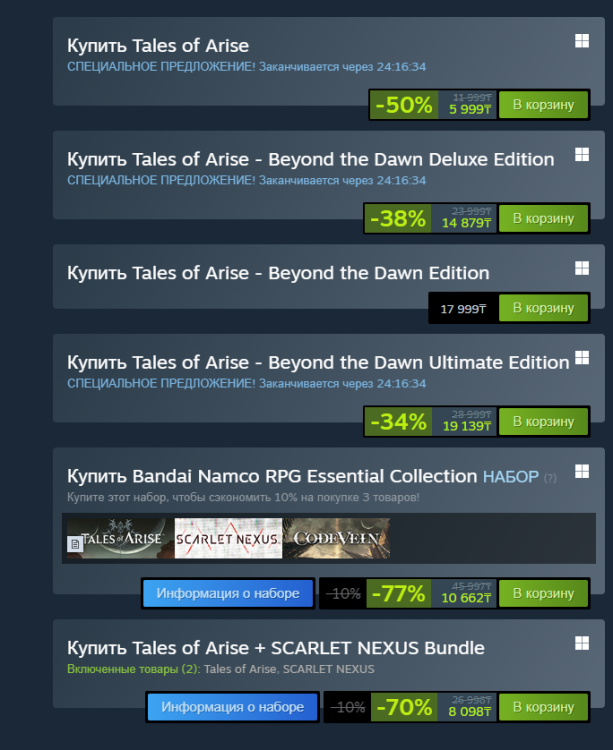Add Beyond the Dawn Deluxe Edition to cart

coord(543,218)
